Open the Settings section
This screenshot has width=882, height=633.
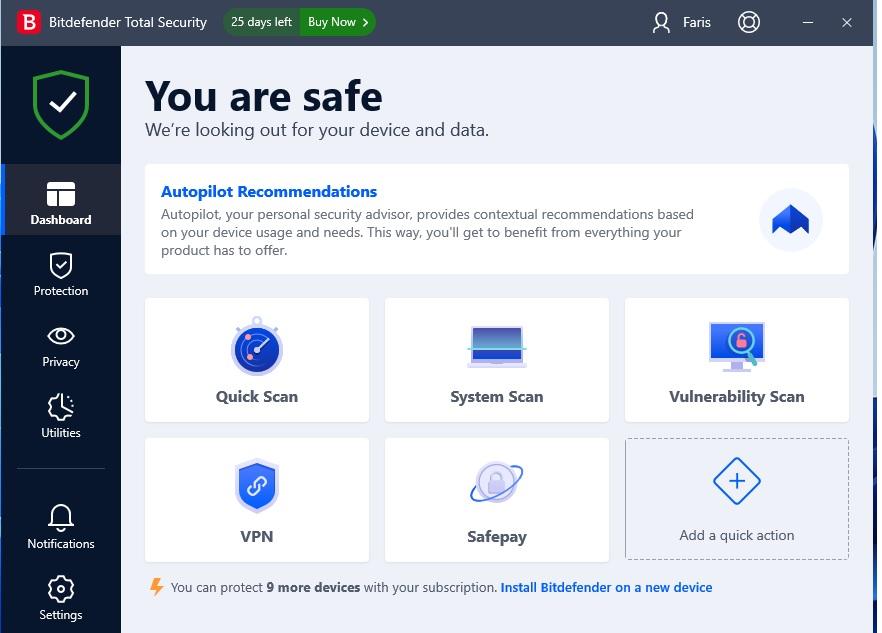(61, 599)
